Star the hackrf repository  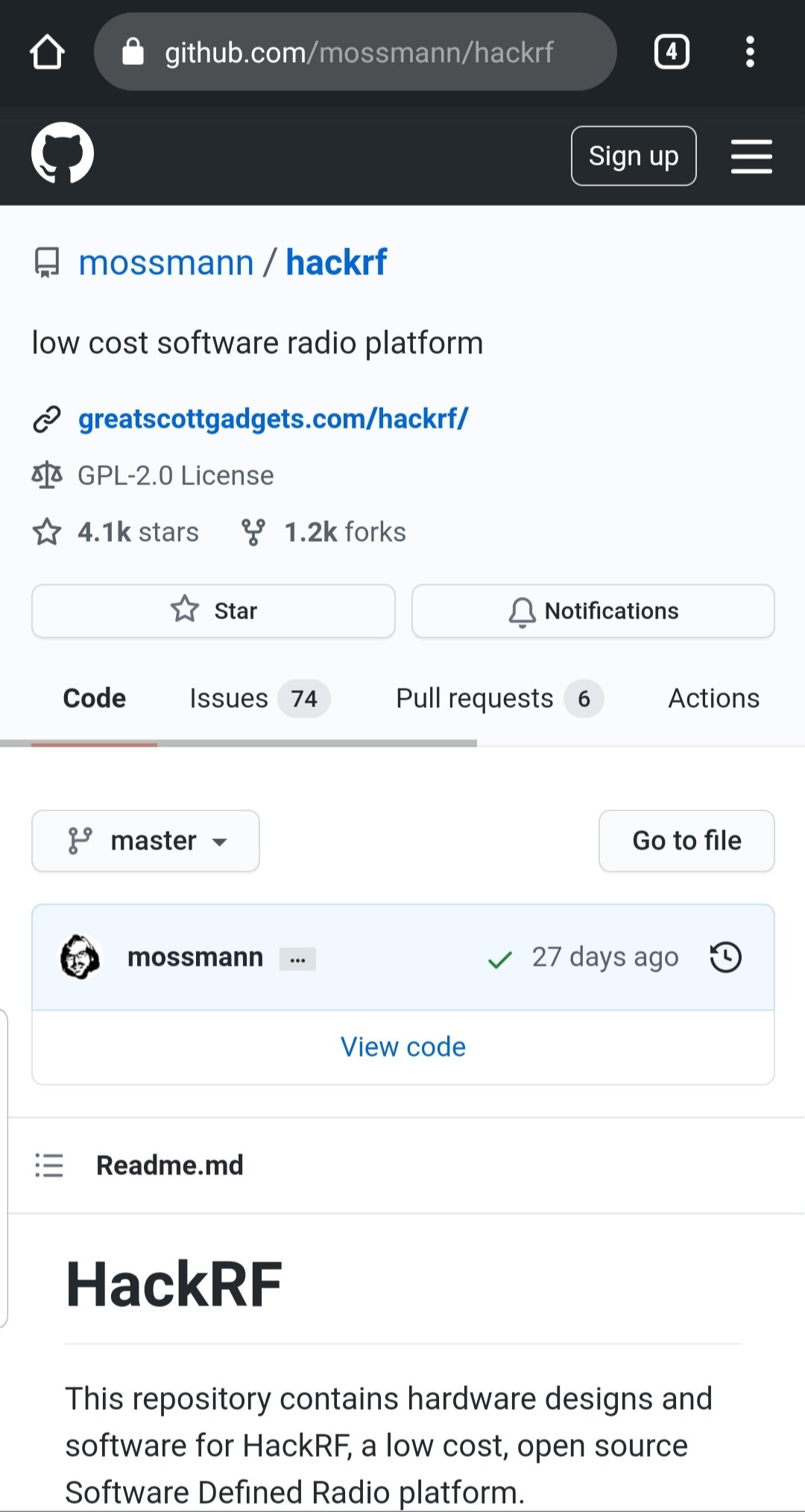click(x=213, y=611)
